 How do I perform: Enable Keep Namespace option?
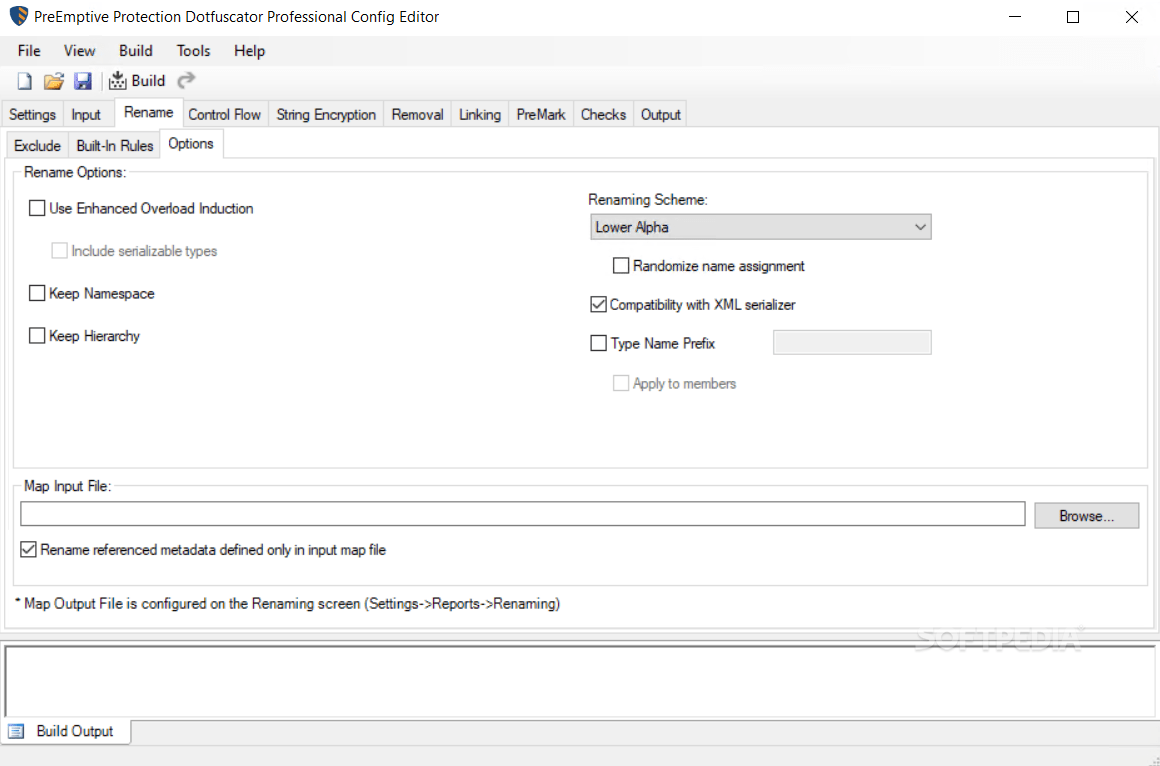point(37,293)
